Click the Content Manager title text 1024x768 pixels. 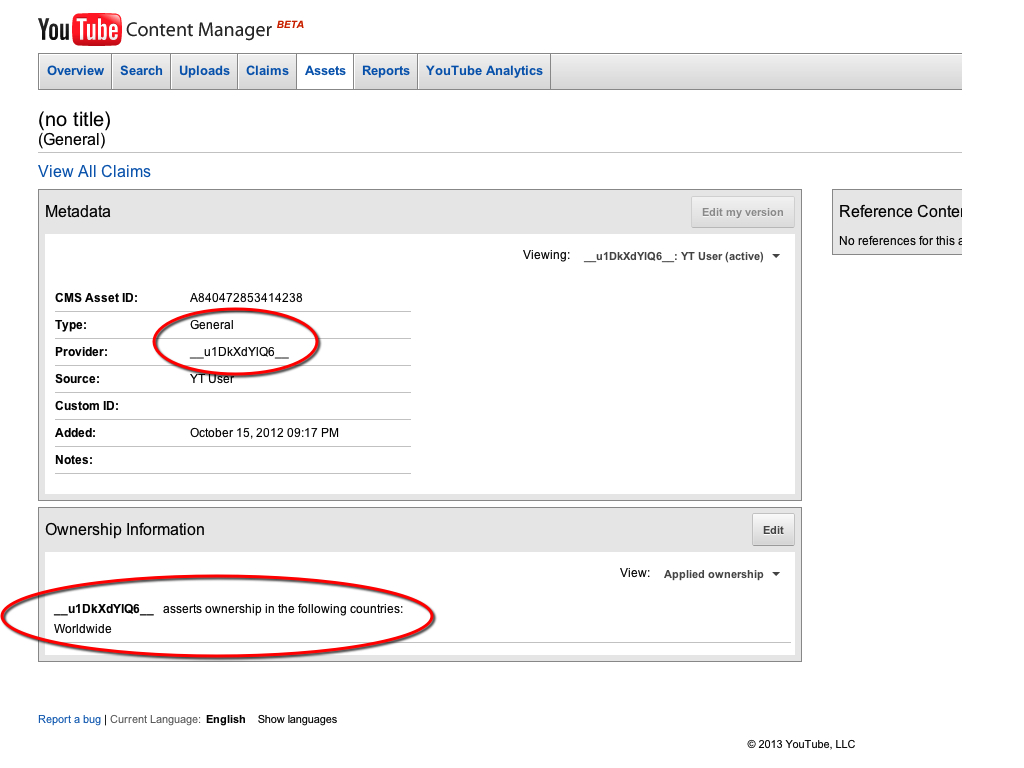199,30
